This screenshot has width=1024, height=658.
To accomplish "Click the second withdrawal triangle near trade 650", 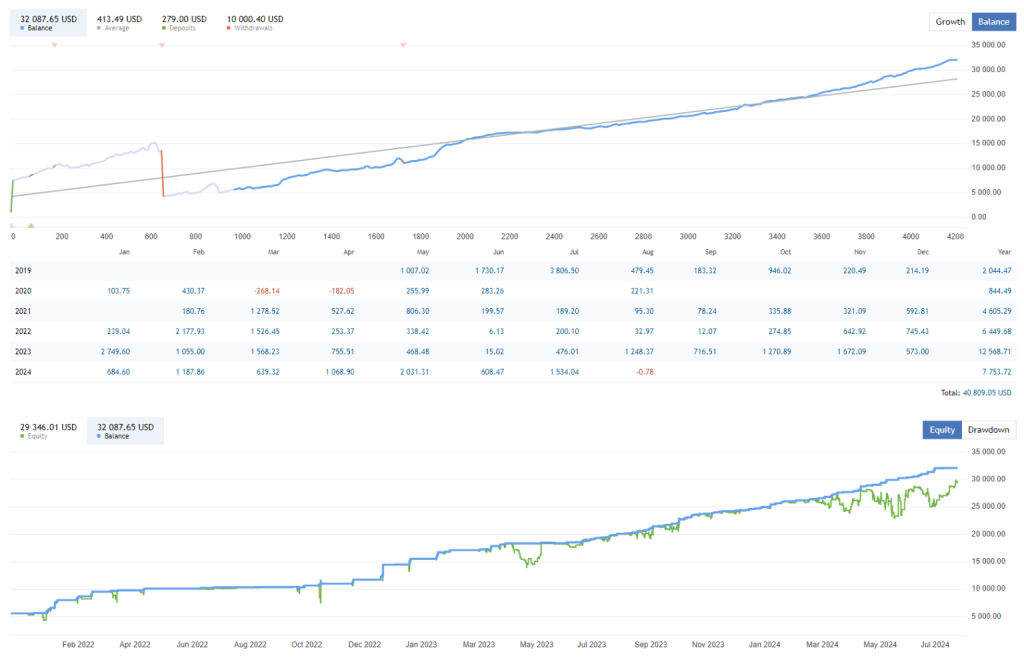I will click(162, 45).
